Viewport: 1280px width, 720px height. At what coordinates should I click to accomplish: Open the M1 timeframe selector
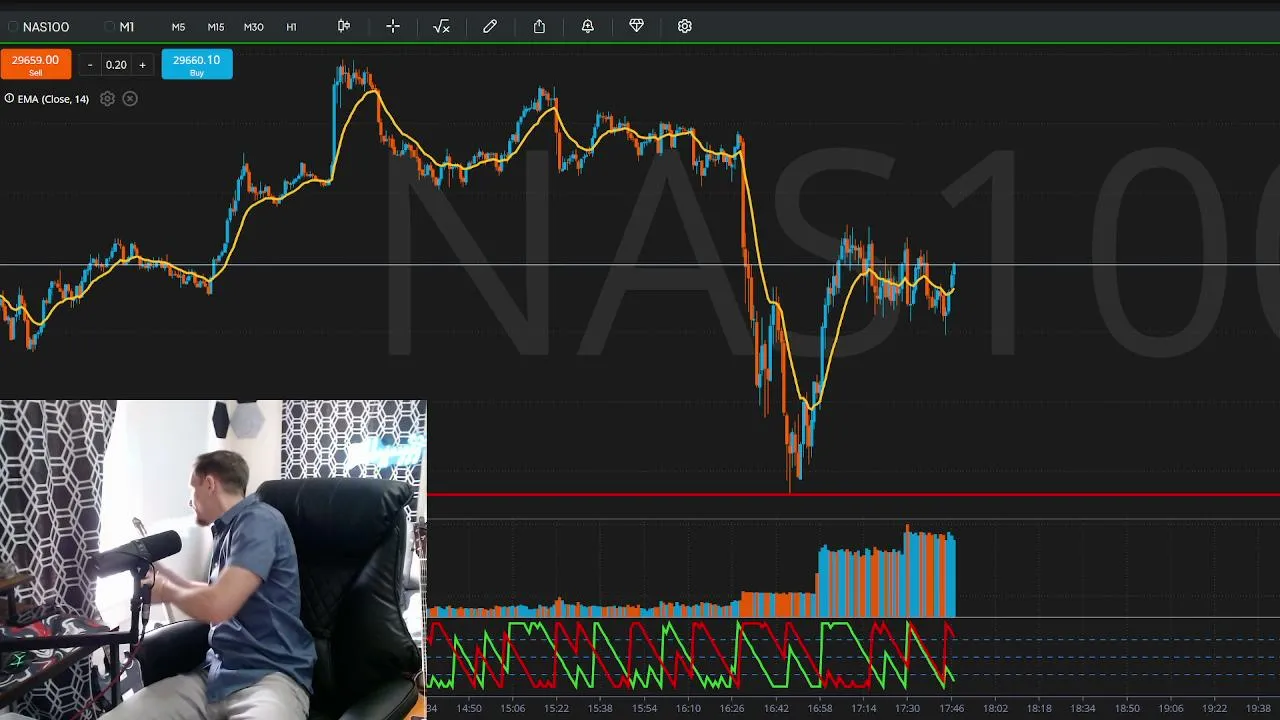(x=120, y=27)
